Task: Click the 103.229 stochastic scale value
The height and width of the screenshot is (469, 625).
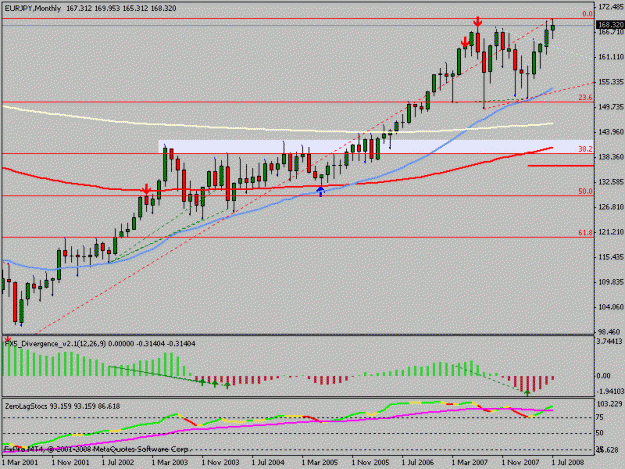Action: point(609,404)
